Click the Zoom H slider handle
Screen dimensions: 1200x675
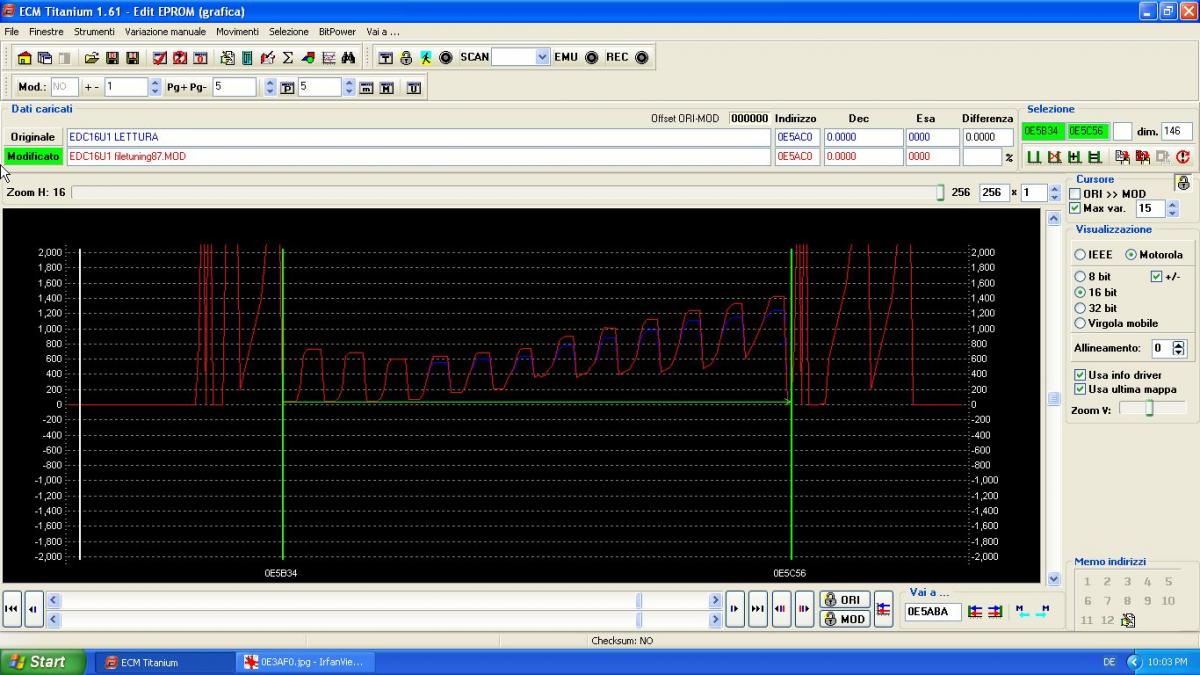940,192
